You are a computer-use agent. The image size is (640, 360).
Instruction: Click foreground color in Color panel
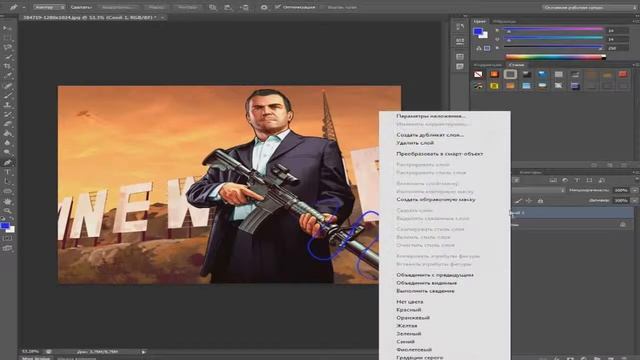(478, 31)
